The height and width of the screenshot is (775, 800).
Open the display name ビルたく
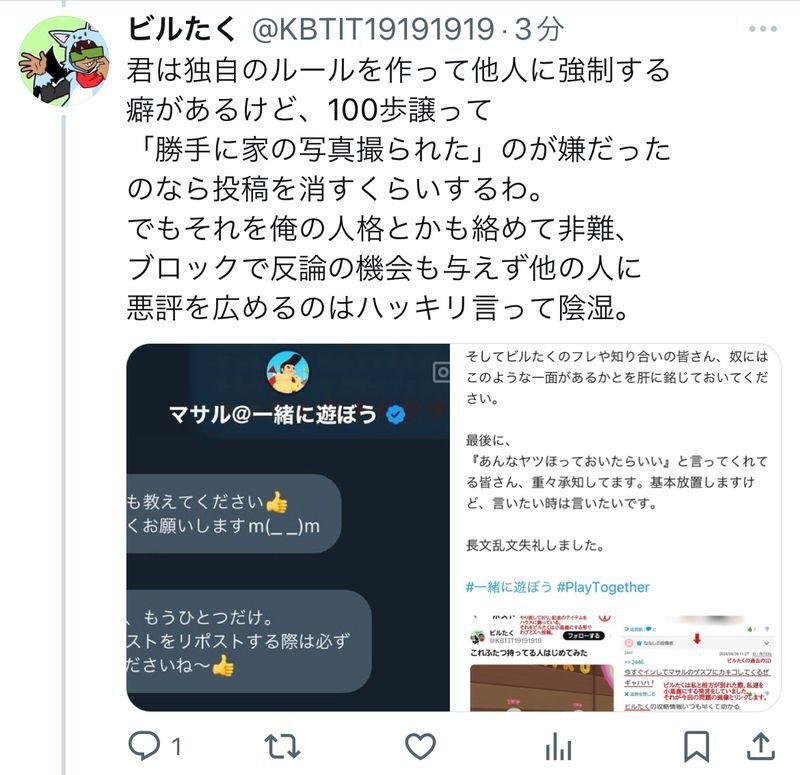[x=181, y=29]
